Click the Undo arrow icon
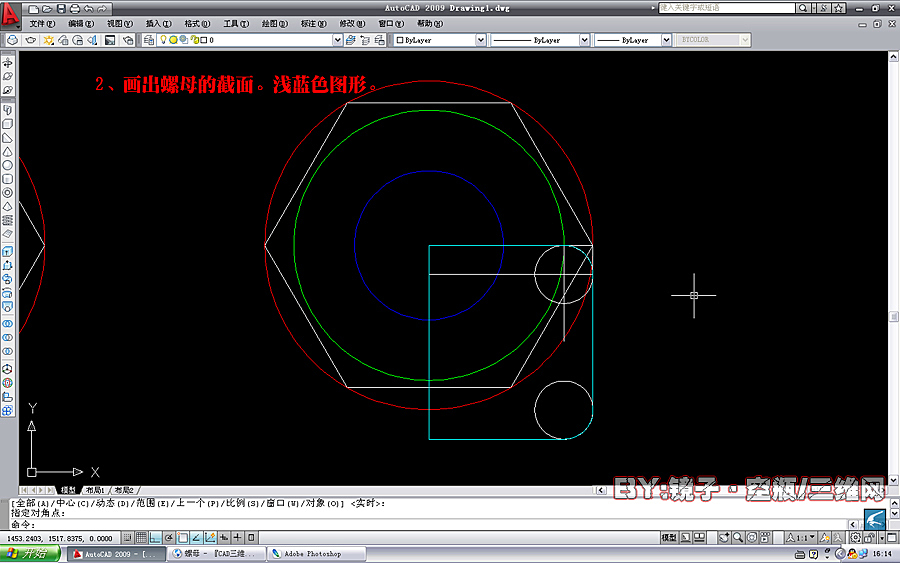Screen dimensions: 900x563 (x=88, y=9)
